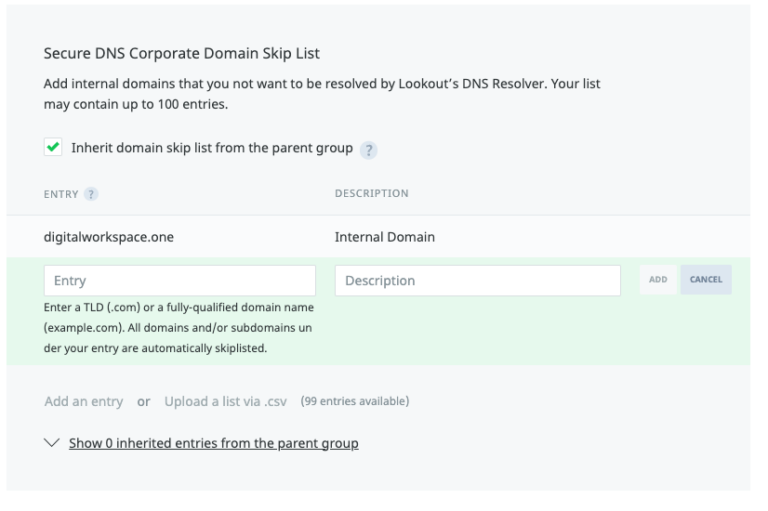The image size is (768, 511).
Task: Click the TLD helper text under Entry
Action: point(179,327)
